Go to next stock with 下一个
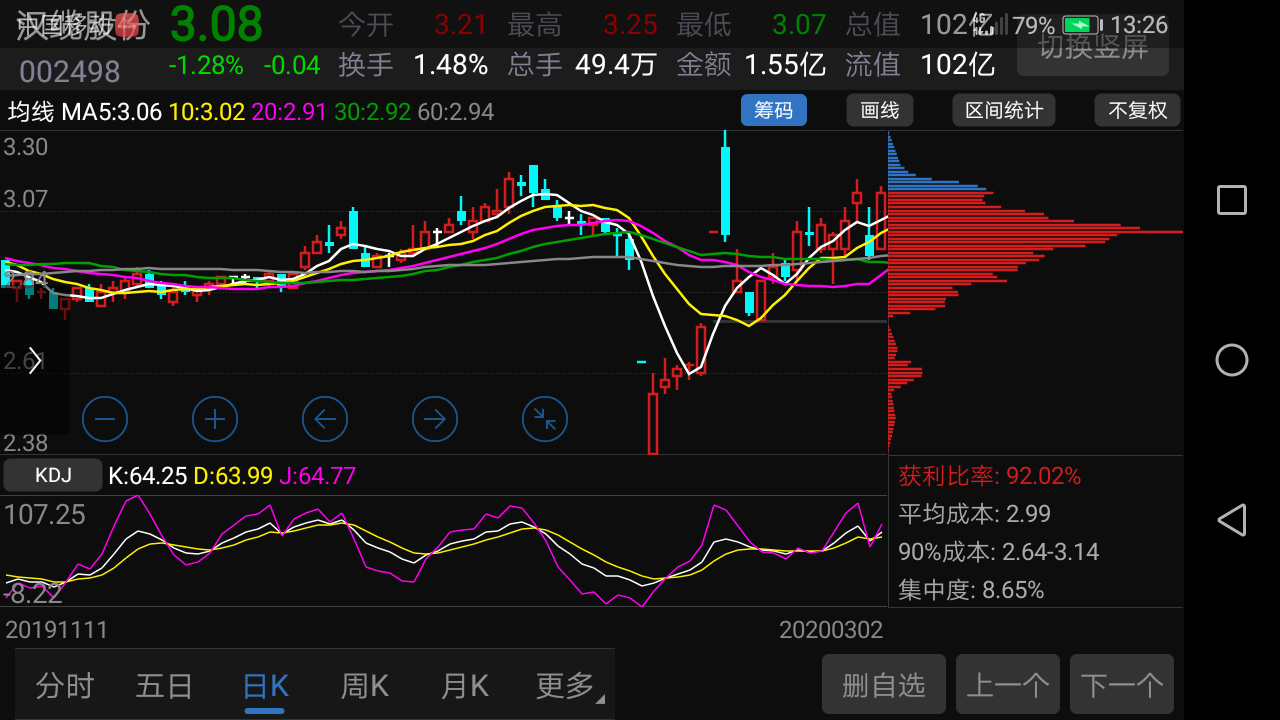1280x720 pixels. click(1122, 685)
